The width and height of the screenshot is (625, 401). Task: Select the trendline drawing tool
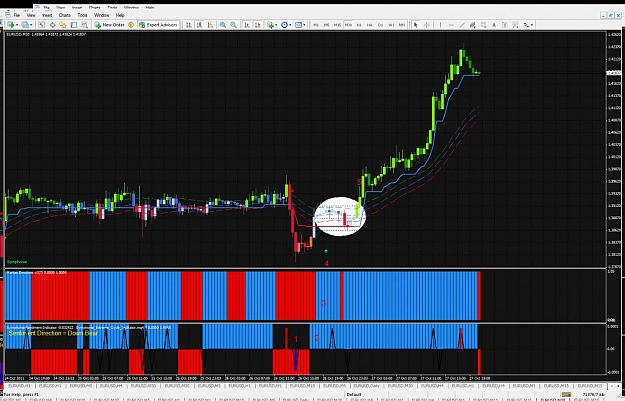click(x=462, y=25)
